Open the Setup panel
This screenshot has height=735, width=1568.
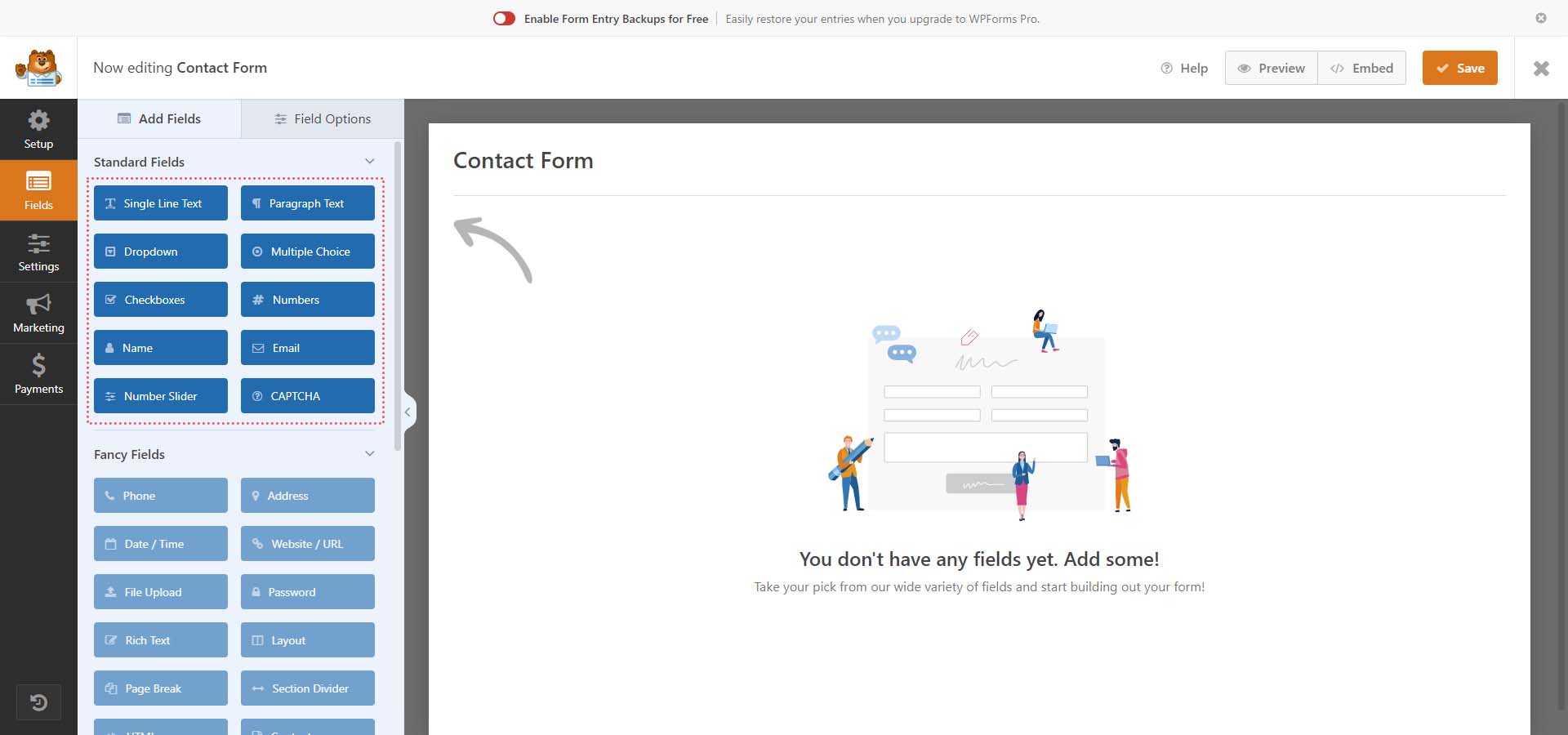pos(38,129)
